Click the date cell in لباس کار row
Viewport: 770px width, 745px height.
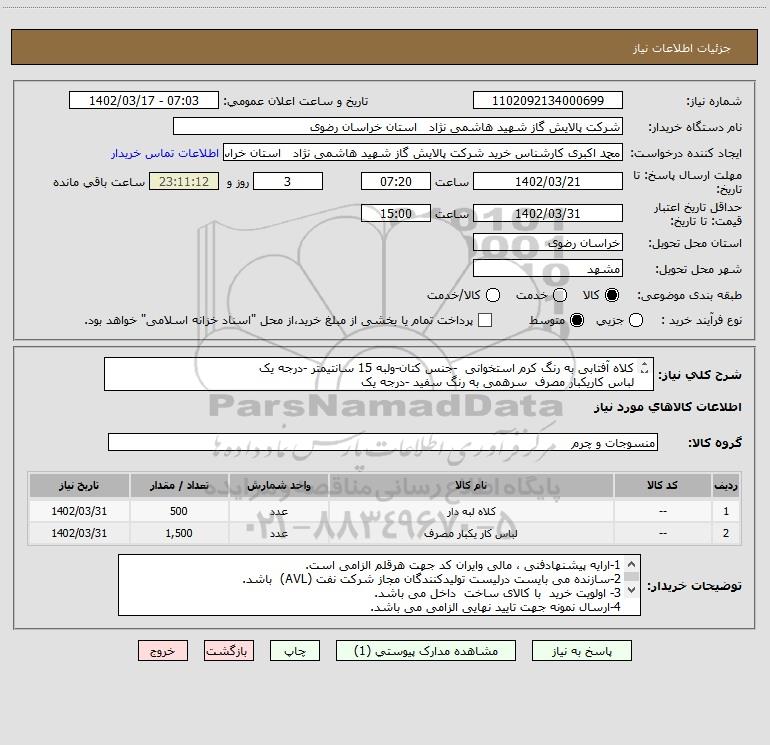point(79,533)
